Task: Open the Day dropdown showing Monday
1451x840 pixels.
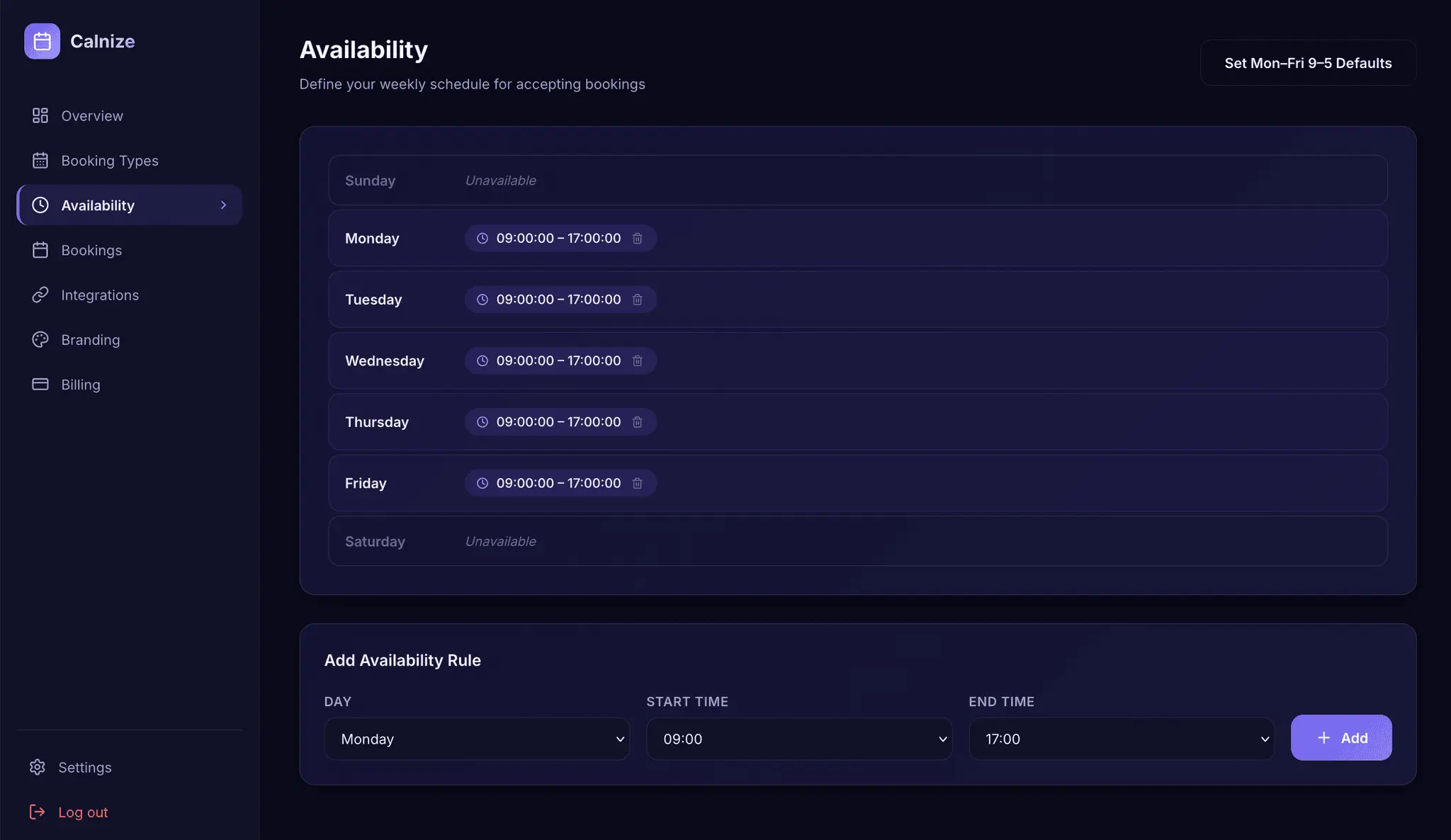Action: coord(477,739)
